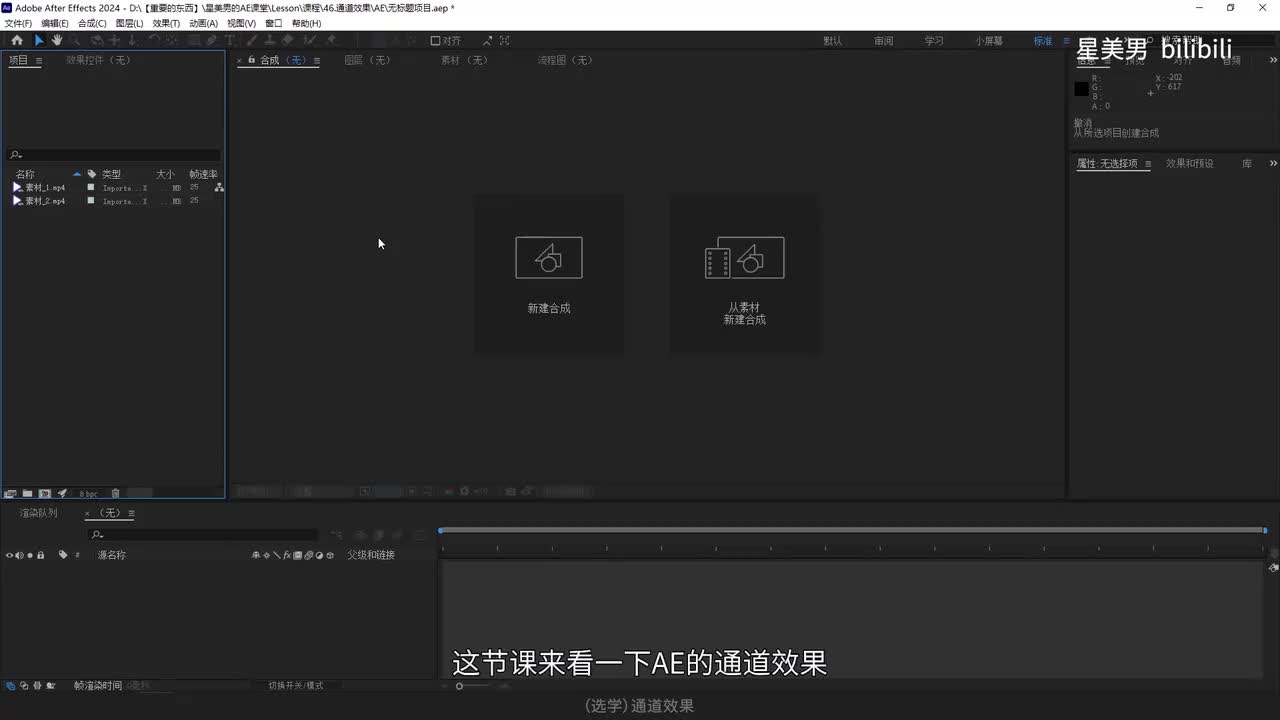Click New Composition From Footage tile icon

coord(745,258)
